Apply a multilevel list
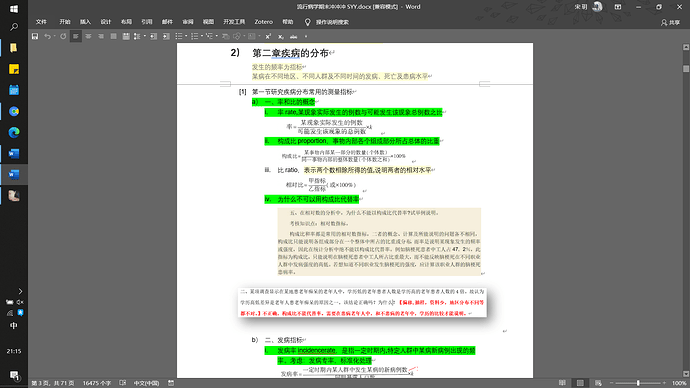Screen dimensions: 690x388 tap(209, 37)
